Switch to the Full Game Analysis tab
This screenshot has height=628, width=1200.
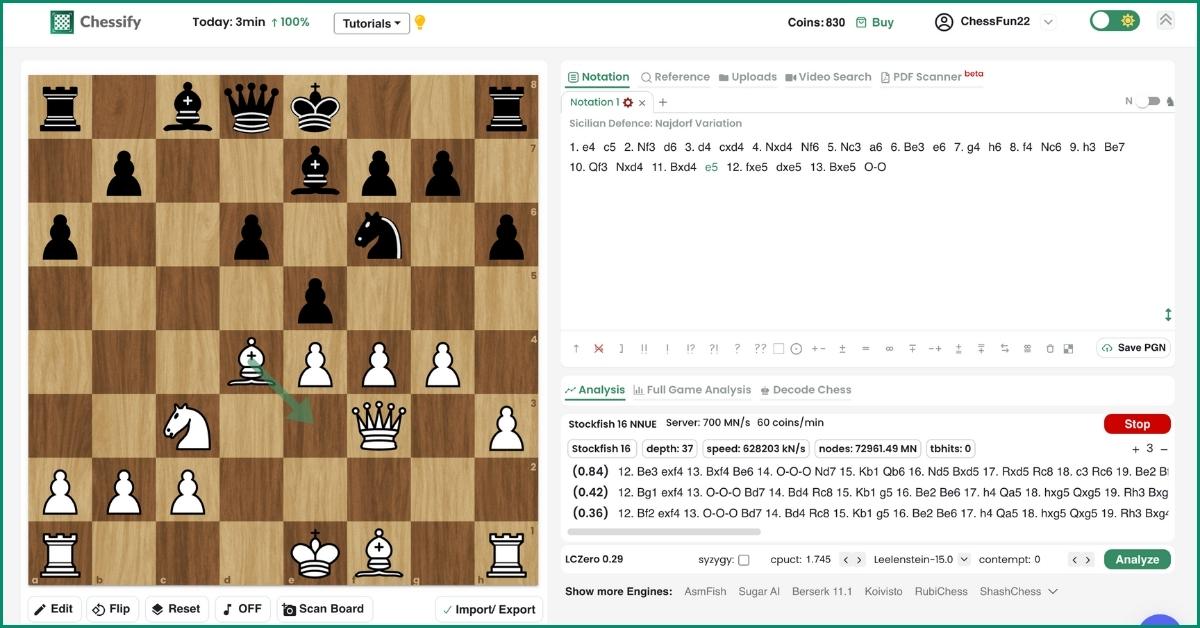691,390
